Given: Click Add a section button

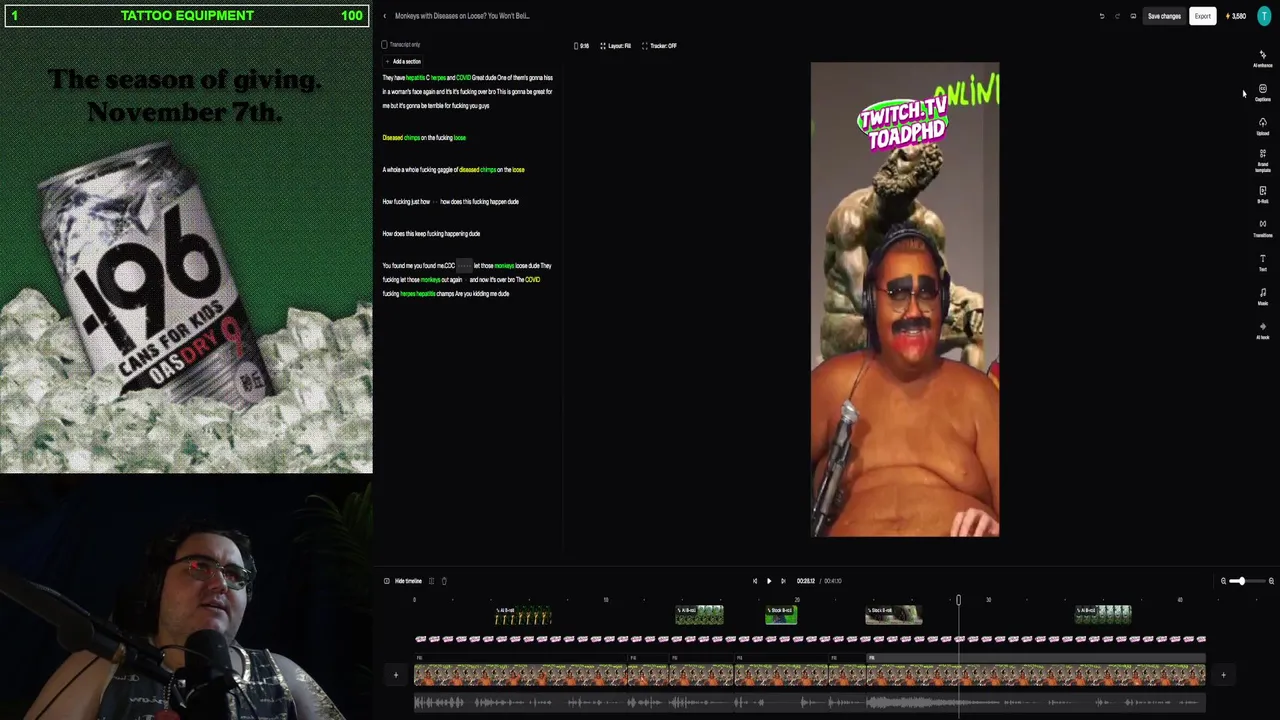Looking at the screenshot, I should click(403, 62).
